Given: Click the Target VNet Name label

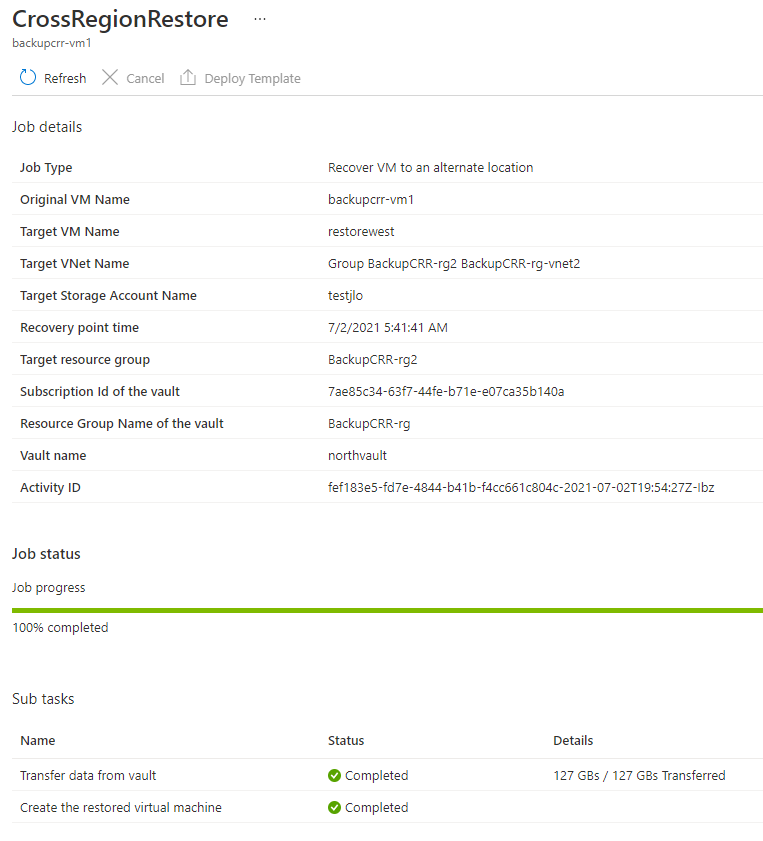Looking at the screenshot, I should tap(75, 264).
